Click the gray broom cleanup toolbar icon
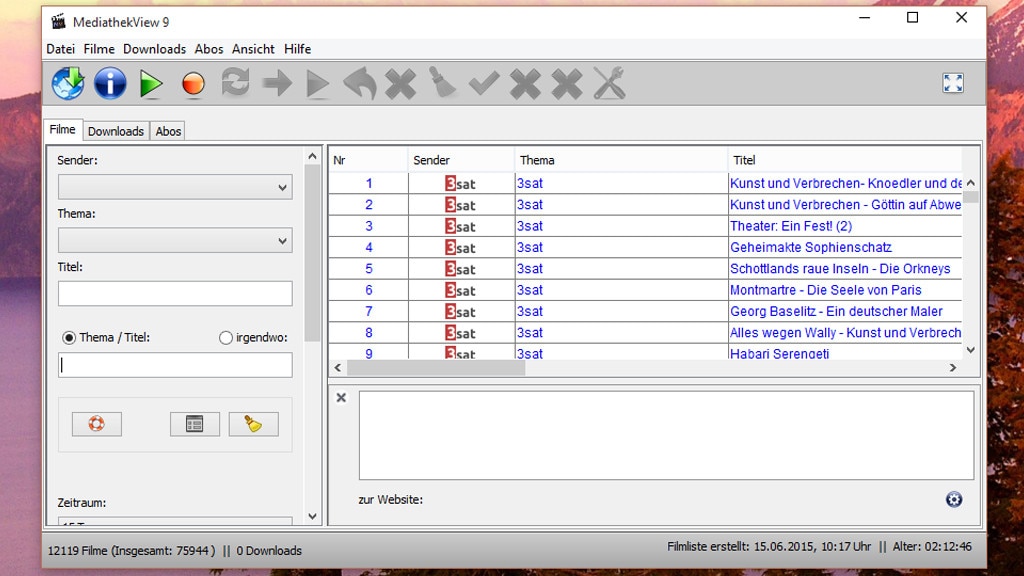 click(x=442, y=83)
